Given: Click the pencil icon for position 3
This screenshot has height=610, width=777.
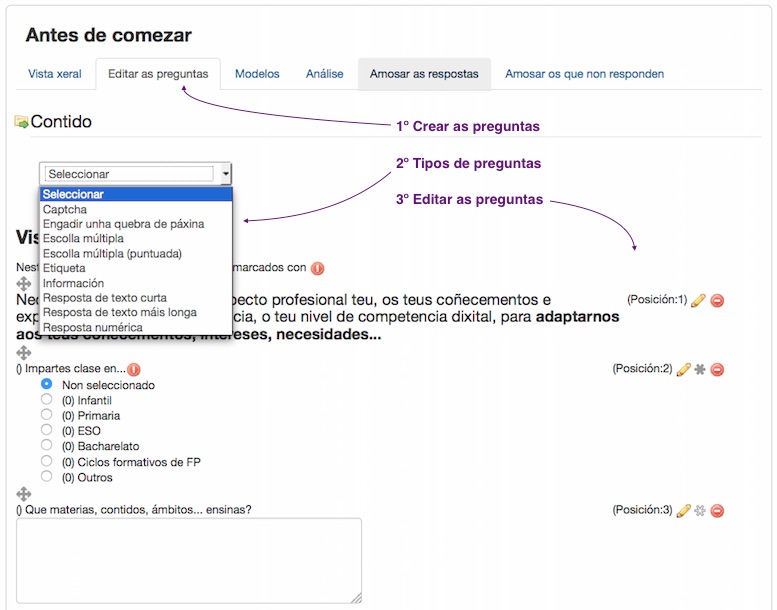Looking at the screenshot, I should (x=684, y=510).
